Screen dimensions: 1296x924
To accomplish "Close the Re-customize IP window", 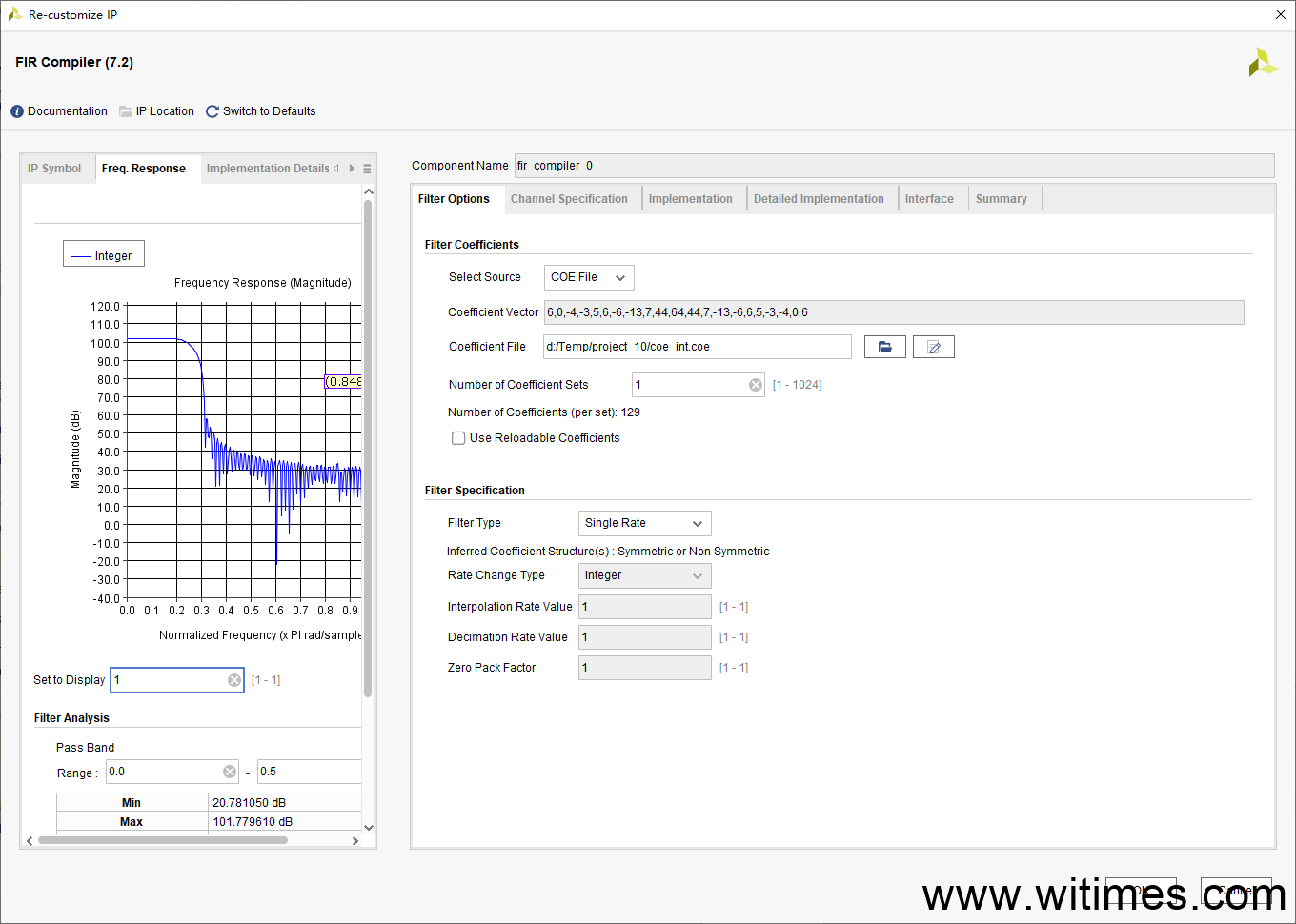I will [1280, 14].
